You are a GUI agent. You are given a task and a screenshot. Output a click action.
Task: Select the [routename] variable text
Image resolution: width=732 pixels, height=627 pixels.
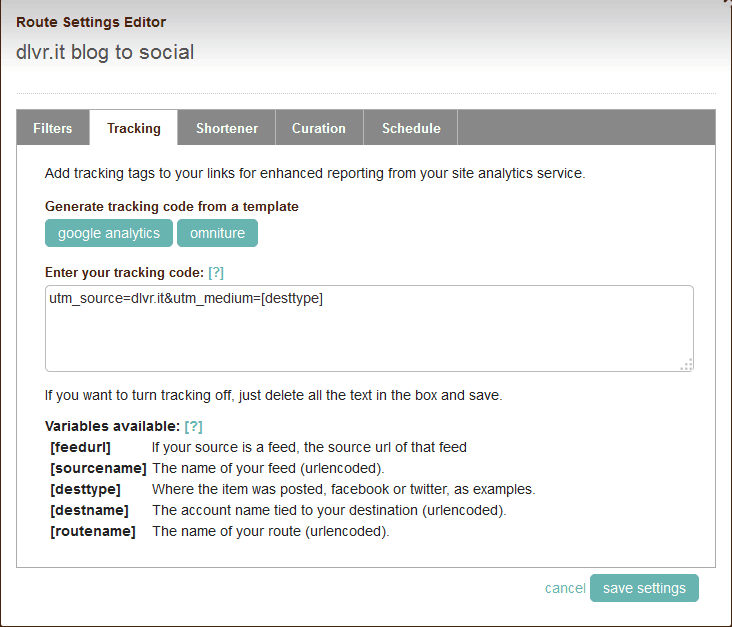(93, 531)
